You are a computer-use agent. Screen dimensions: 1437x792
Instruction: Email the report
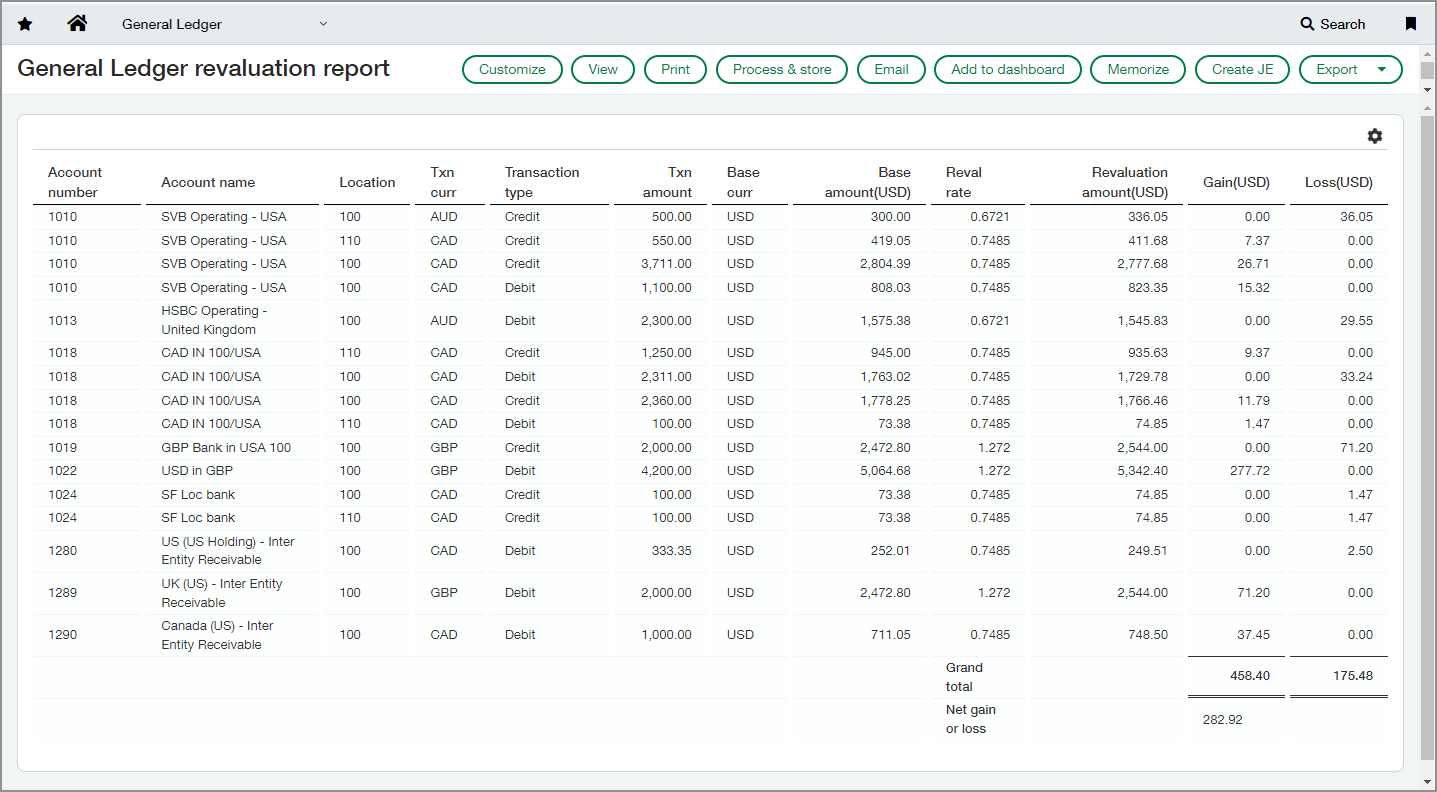pos(890,69)
